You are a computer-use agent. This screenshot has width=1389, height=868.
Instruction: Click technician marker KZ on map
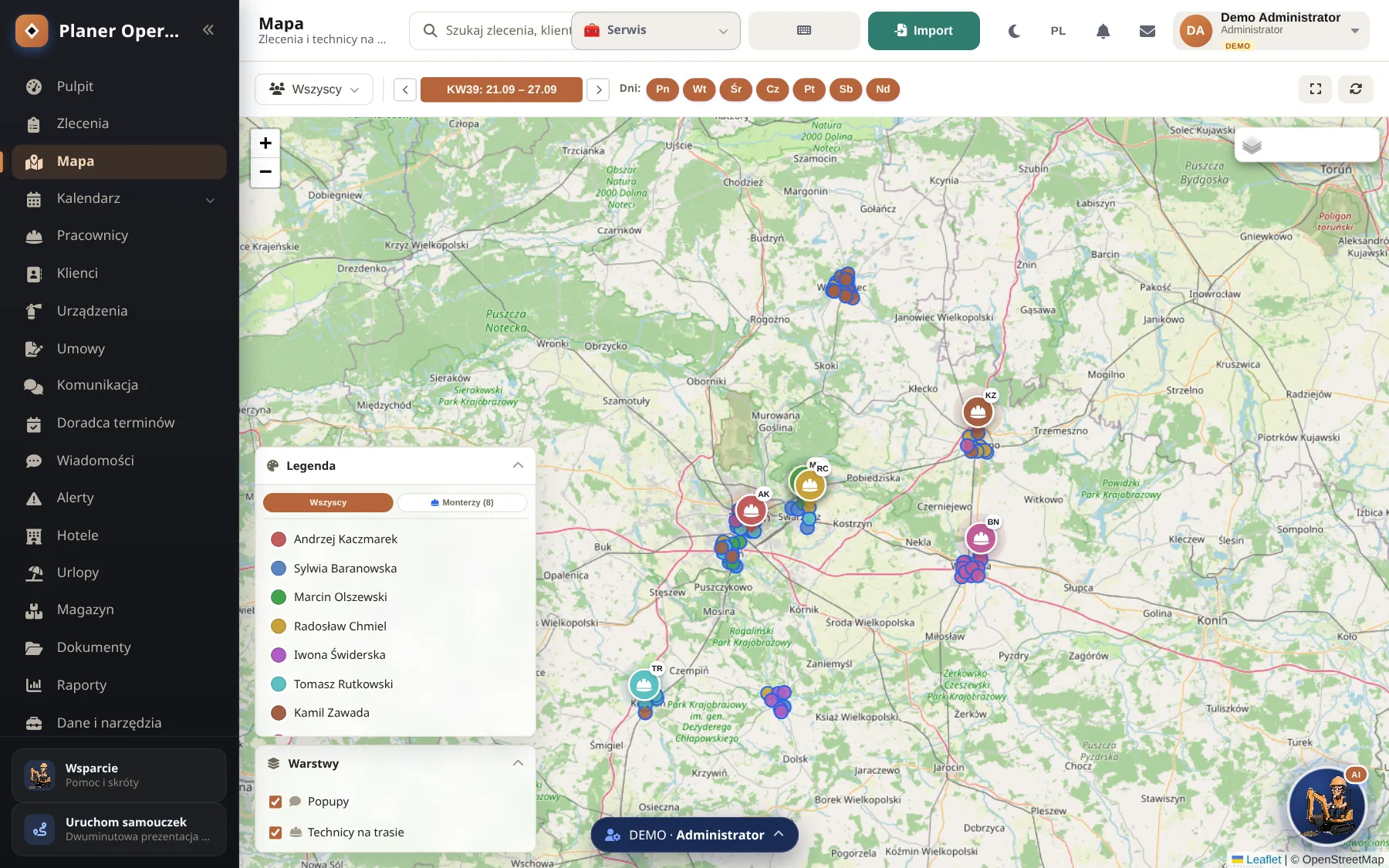978,411
